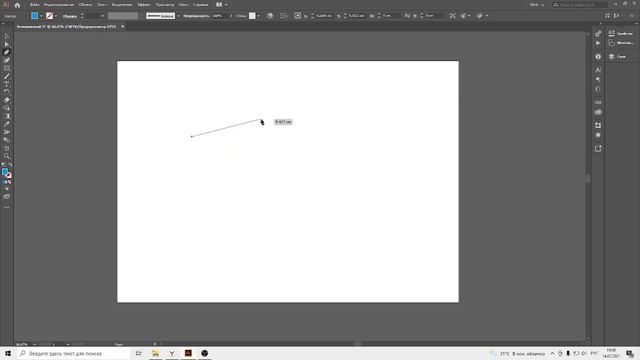This screenshot has height=360, width=640.
Task: Open the Info panel icon in the dock
Action: pyautogui.click(x=598, y=56)
